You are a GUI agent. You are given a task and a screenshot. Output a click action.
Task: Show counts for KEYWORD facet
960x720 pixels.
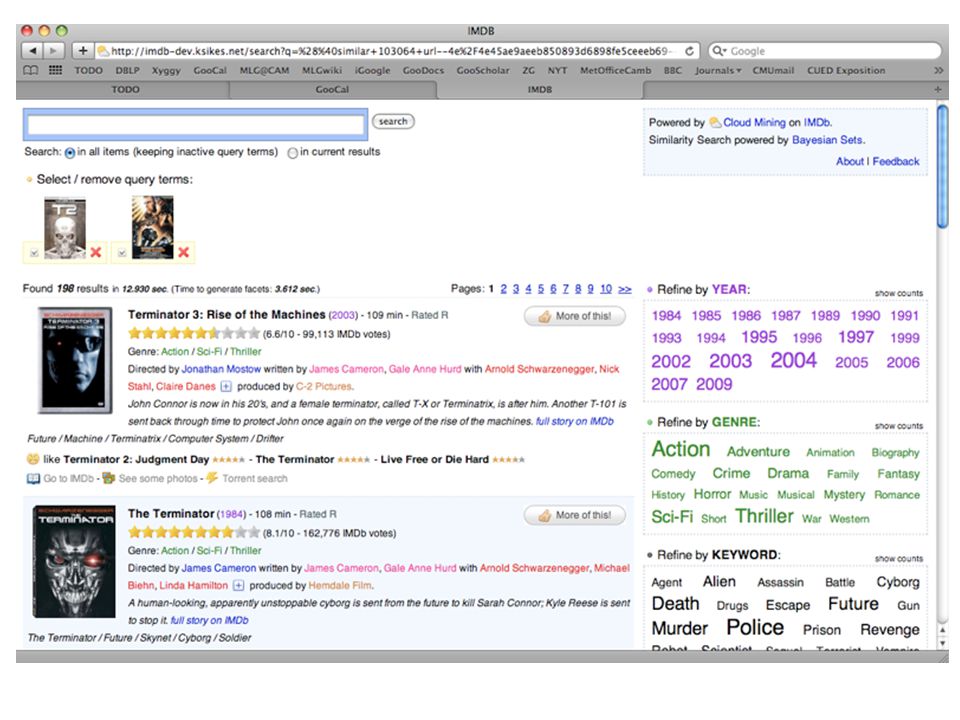[898, 558]
